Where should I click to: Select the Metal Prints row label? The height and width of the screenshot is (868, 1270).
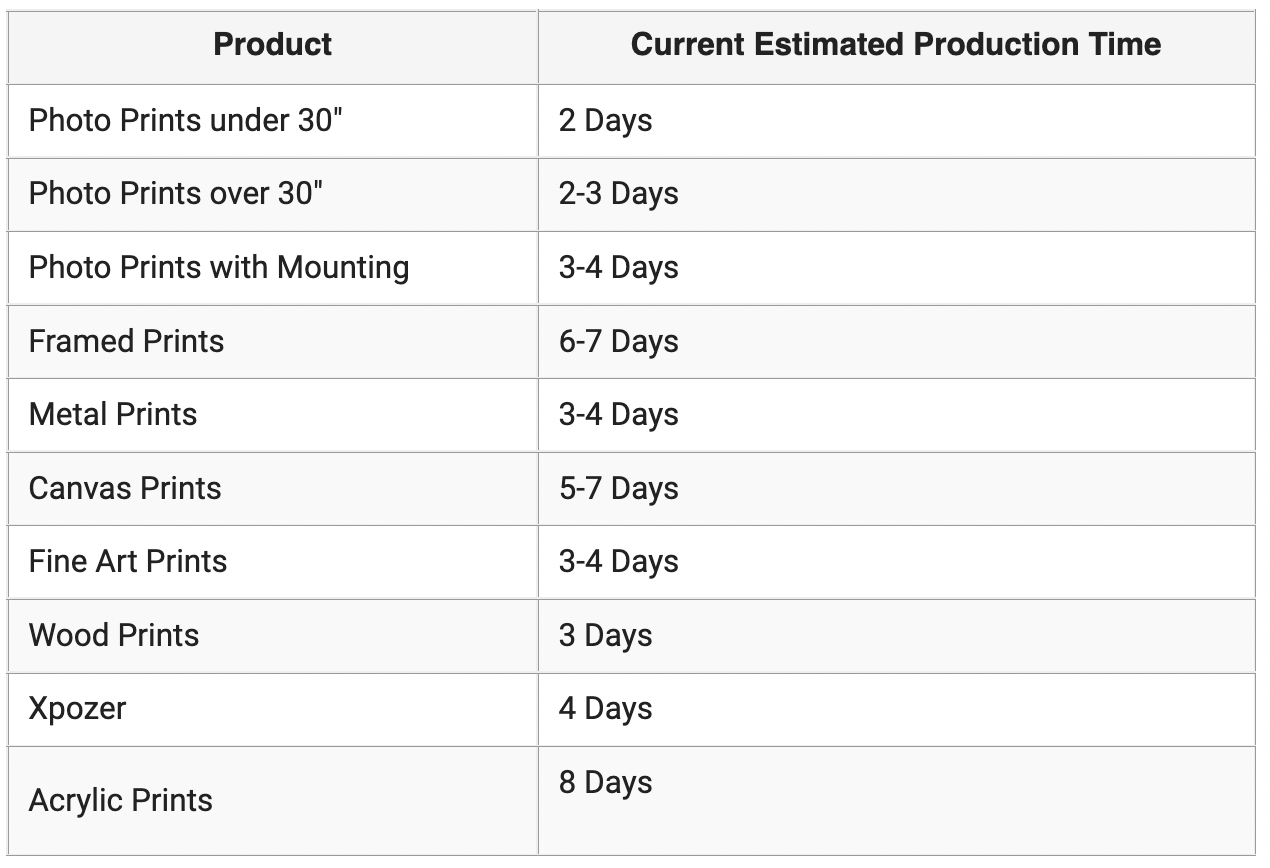coord(113,415)
